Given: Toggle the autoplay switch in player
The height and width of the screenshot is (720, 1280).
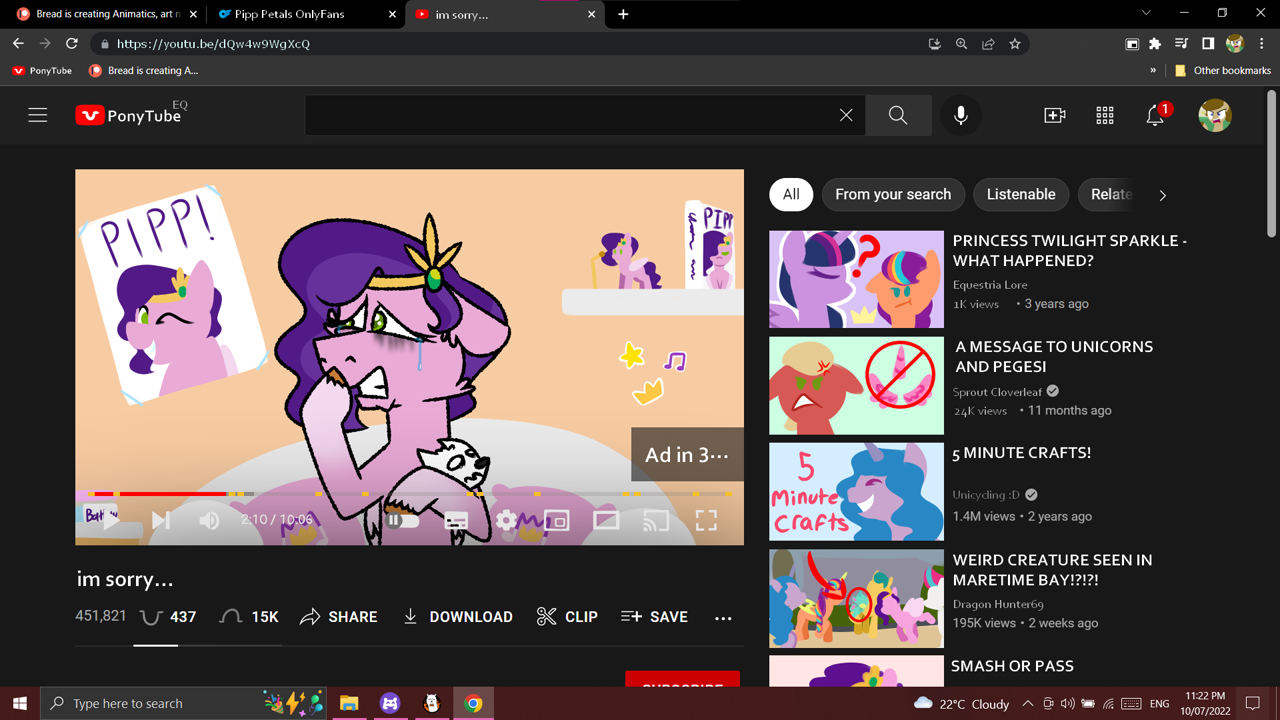Looking at the screenshot, I should click(x=402, y=520).
